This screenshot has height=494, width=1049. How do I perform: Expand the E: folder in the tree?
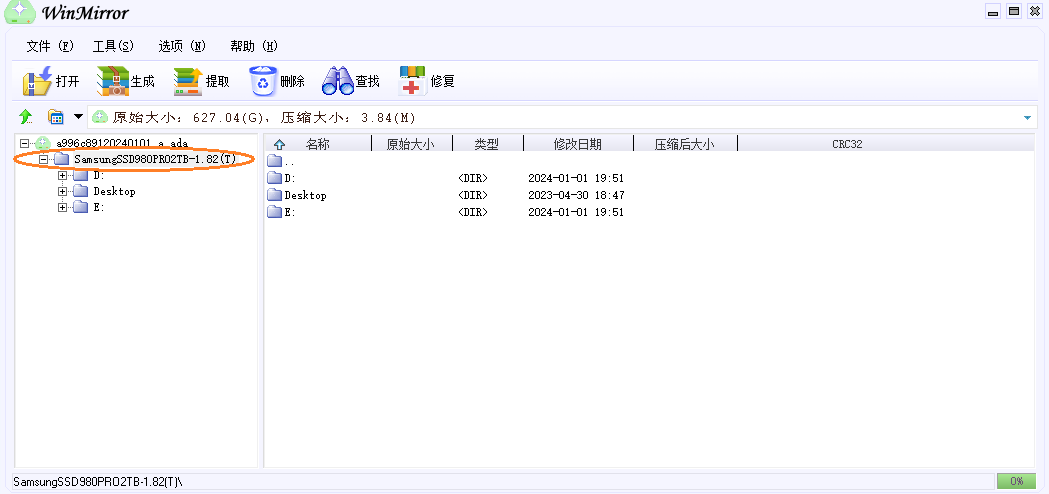point(63,208)
